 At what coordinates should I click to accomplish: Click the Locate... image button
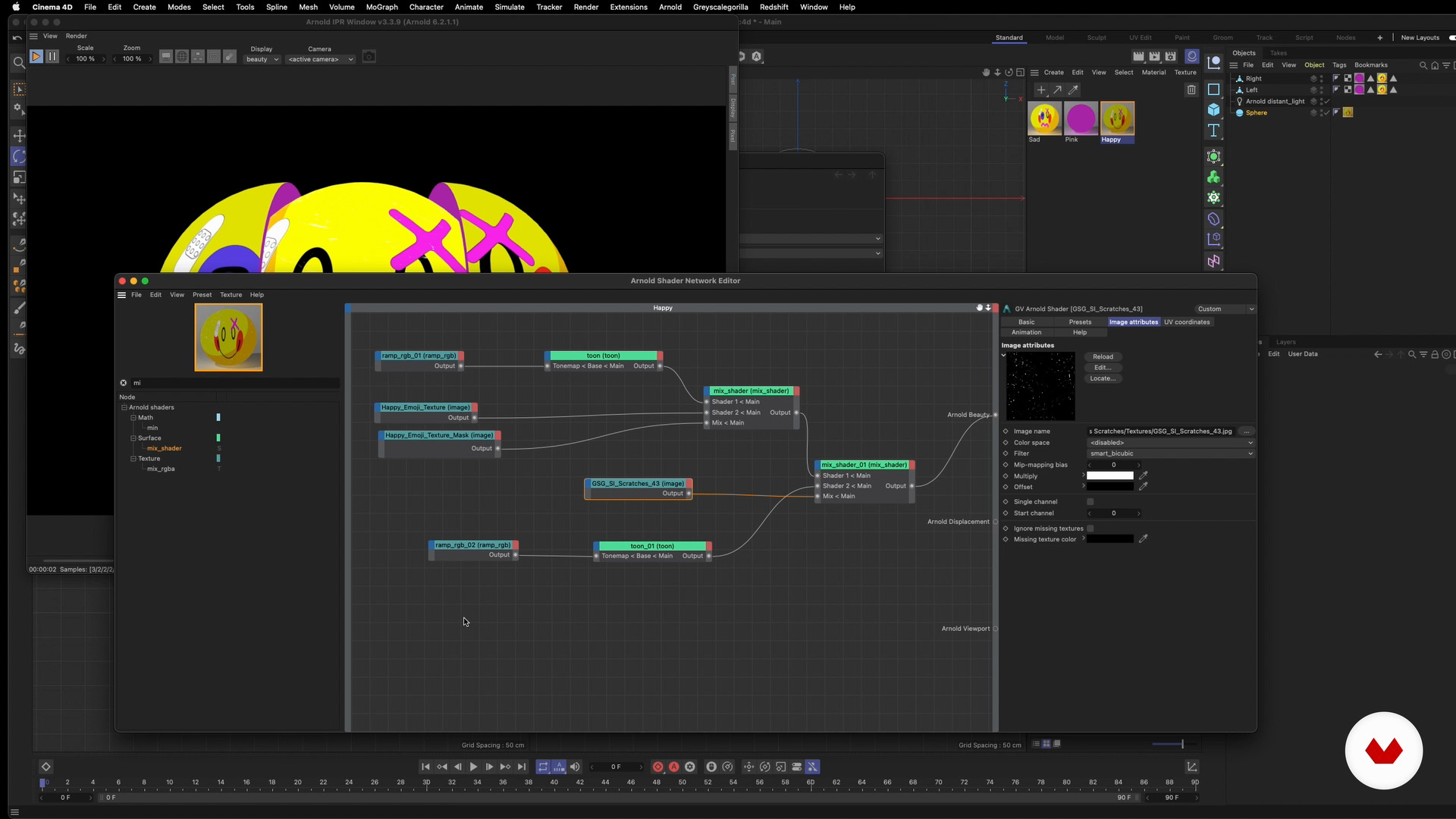point(1103,378)
